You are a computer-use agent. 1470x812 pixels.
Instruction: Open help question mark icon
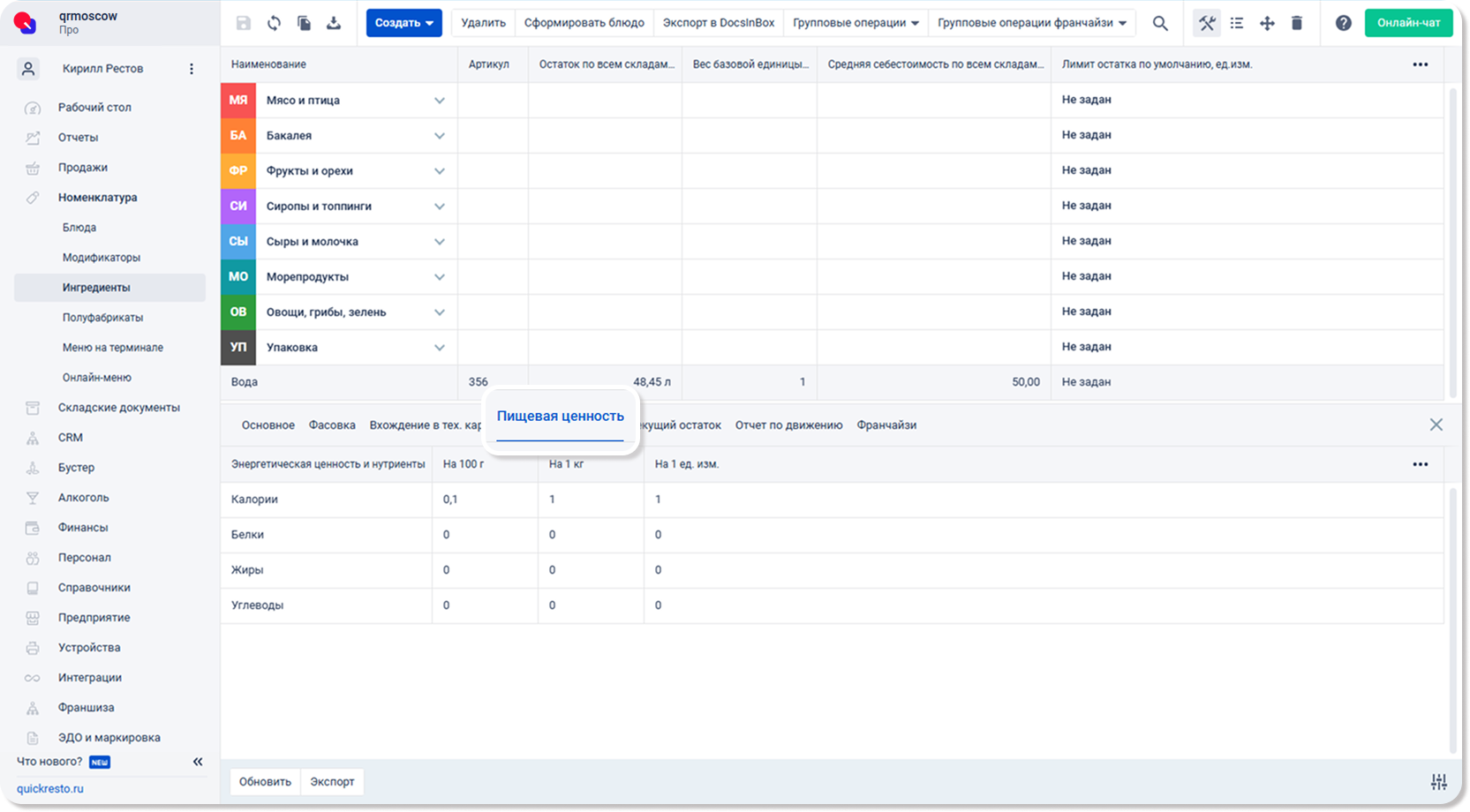click(1343, 23)
